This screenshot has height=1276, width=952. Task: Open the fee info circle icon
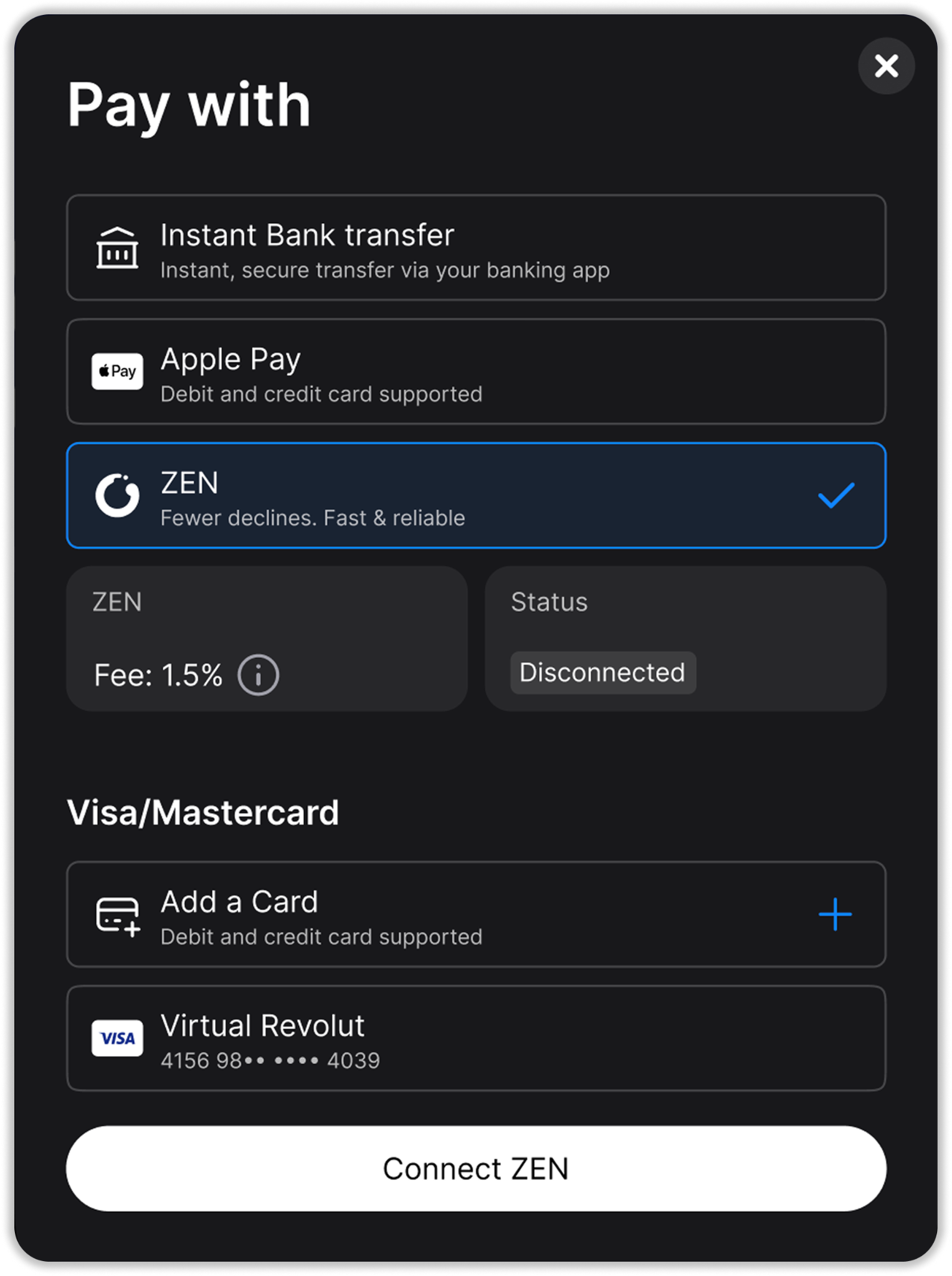pyautogui.click(x=258, y=675)
